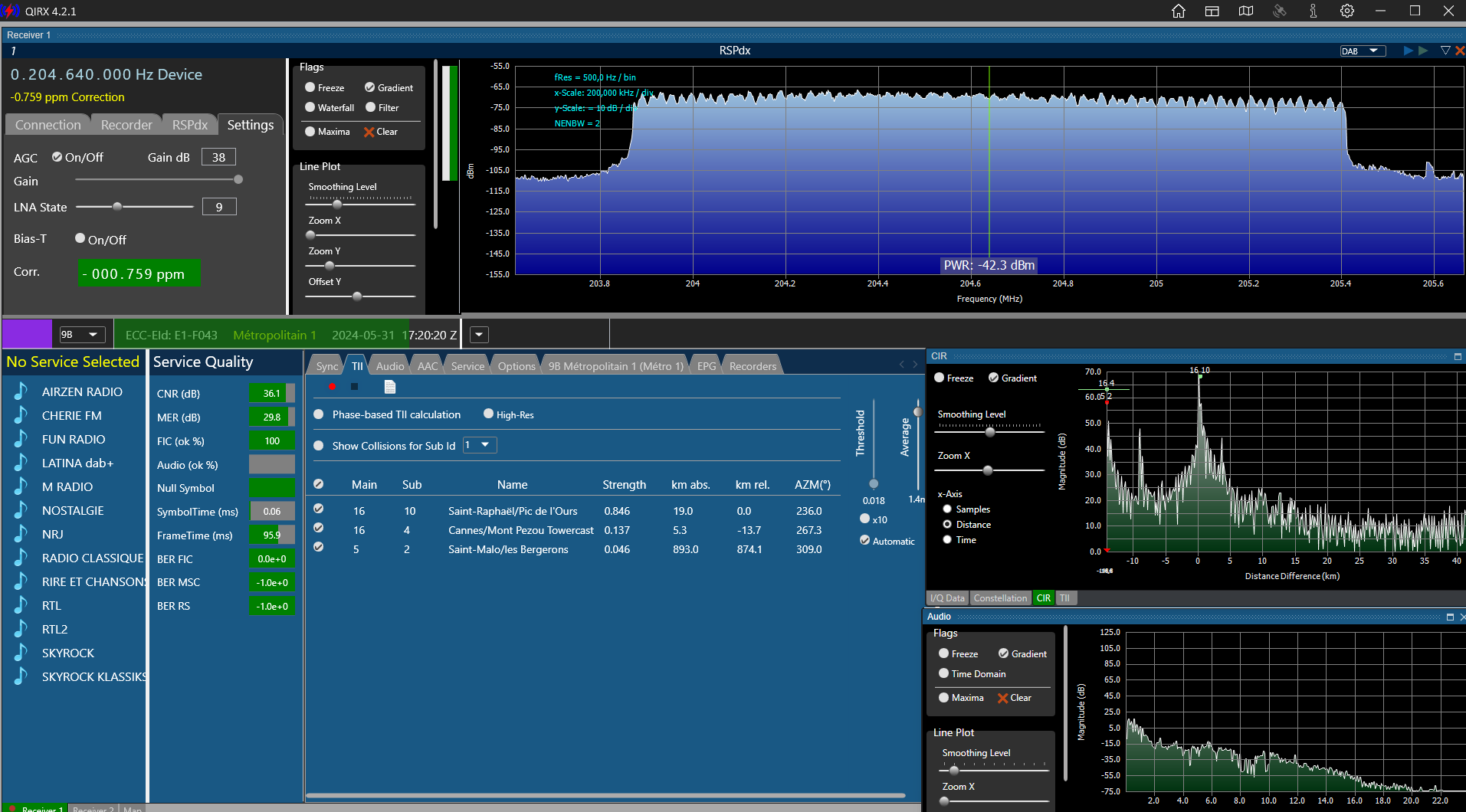Start TII recording with red dot
Image resolution: width=1466 pixels, height=812 pixels.
tap(332, 387)
